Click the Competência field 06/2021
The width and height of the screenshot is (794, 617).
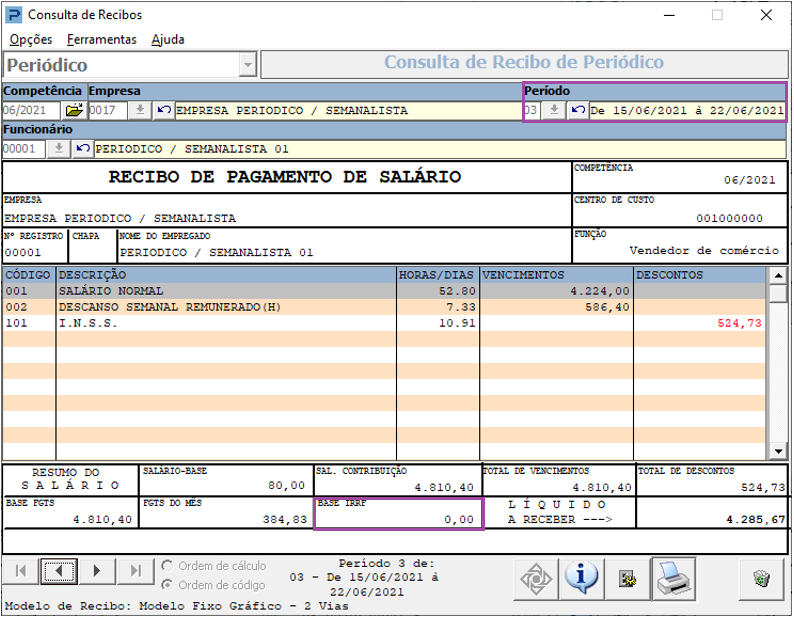[x=31, y=110]
